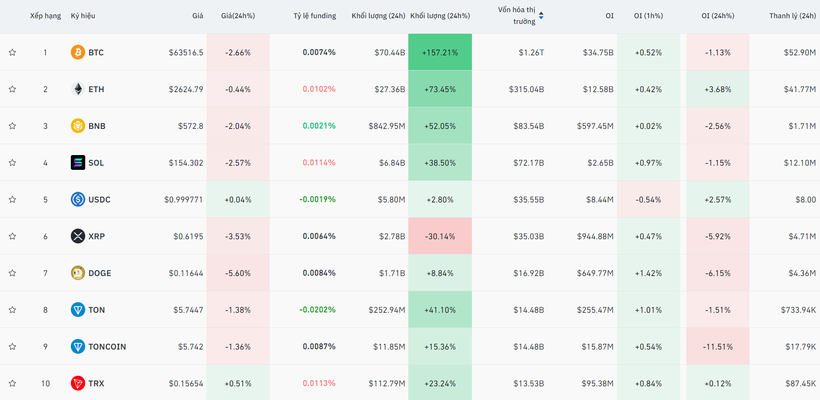The width and height of the screenshot is (820, 400).
Task: Click the Solana (SOL) coin icon
Action: pyautogui.click(x=78, y=163)
